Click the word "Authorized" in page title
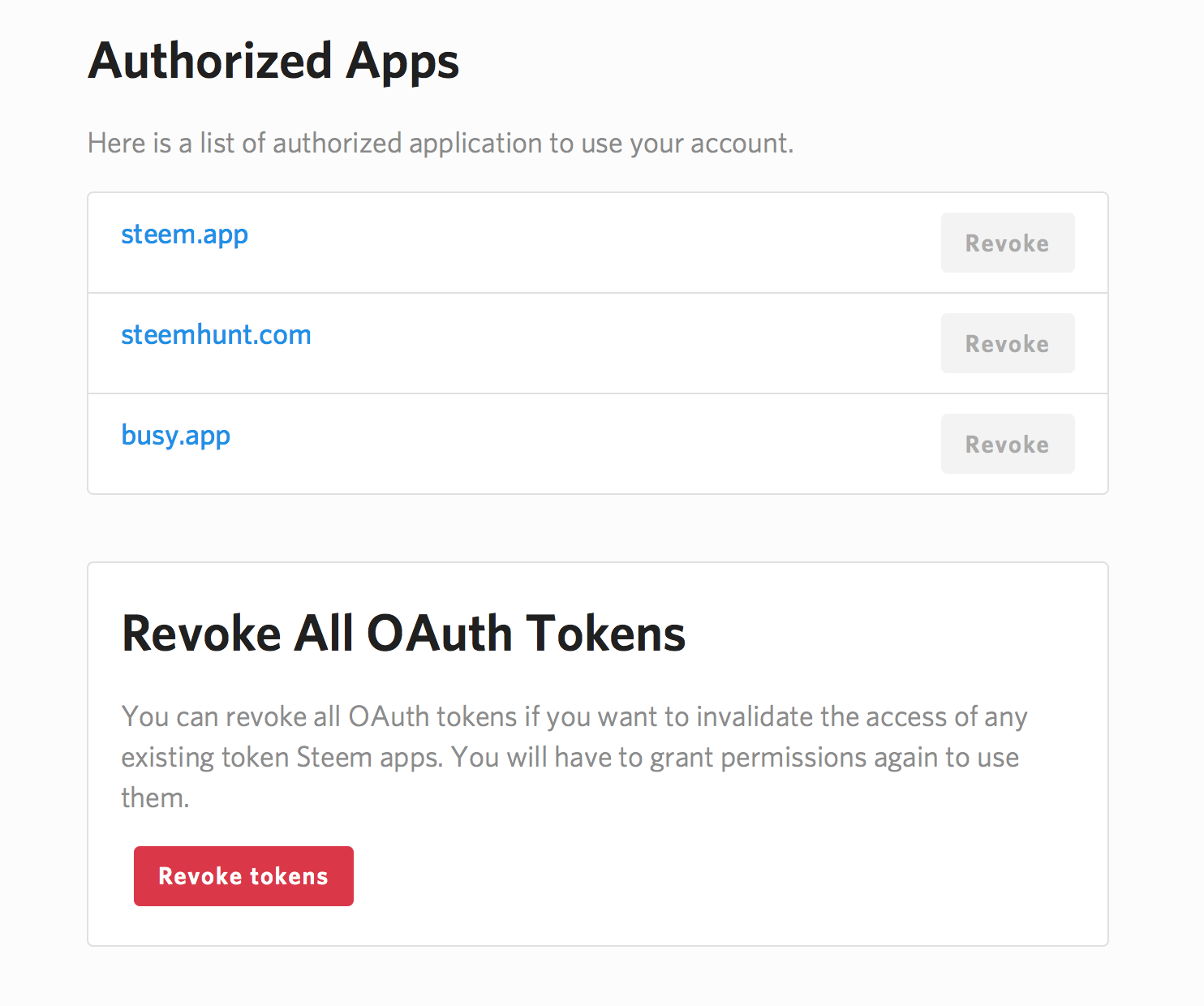The height and width of the screenshot is (1006, 1204). [x=210, y=62]
